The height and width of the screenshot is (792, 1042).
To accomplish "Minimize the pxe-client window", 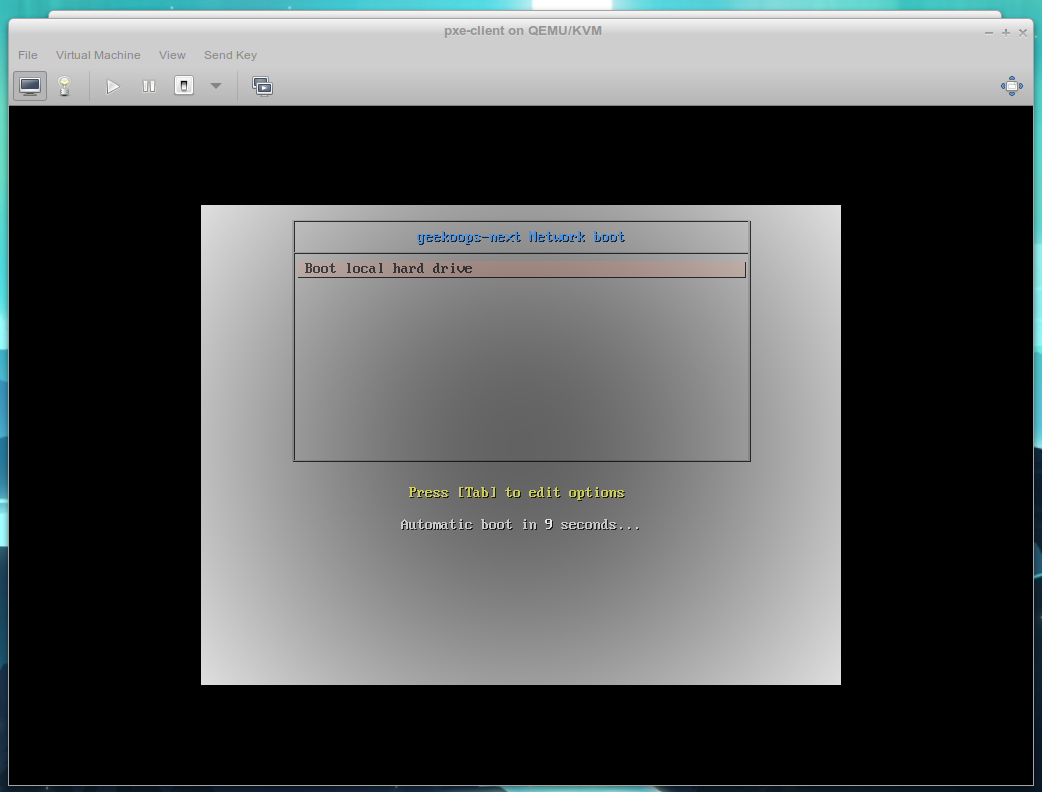I will [989, 33].
